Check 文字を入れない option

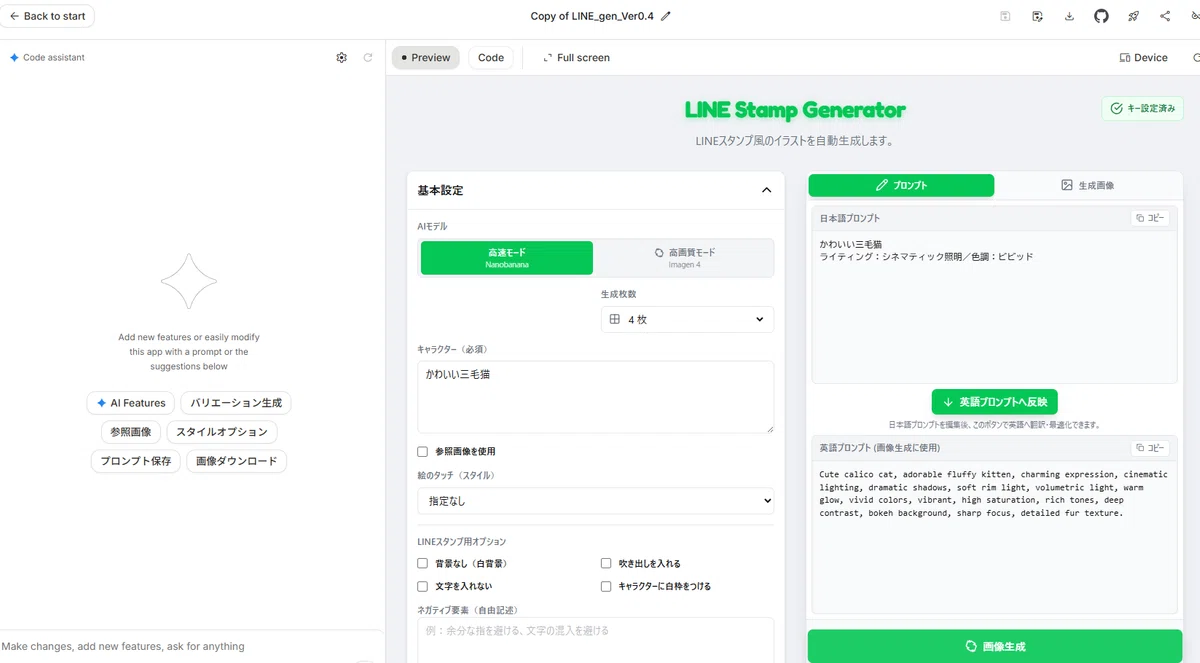[423, 586]
